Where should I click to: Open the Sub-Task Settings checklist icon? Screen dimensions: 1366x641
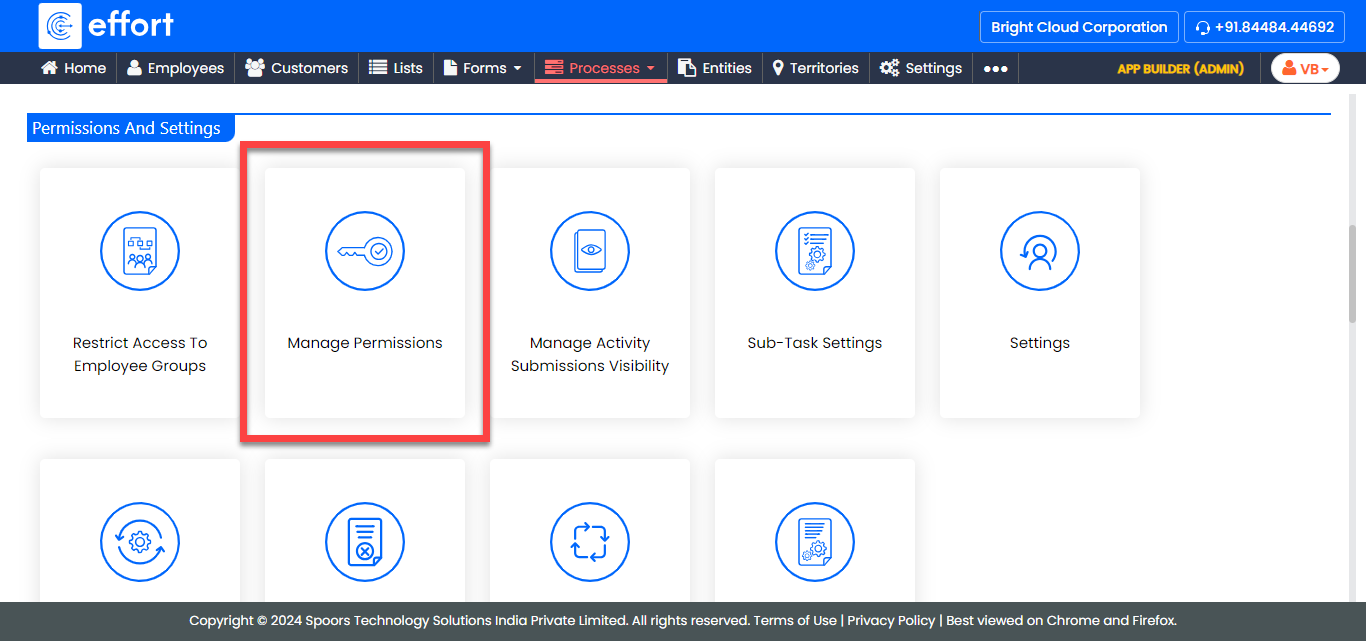(x=815, y=251)
